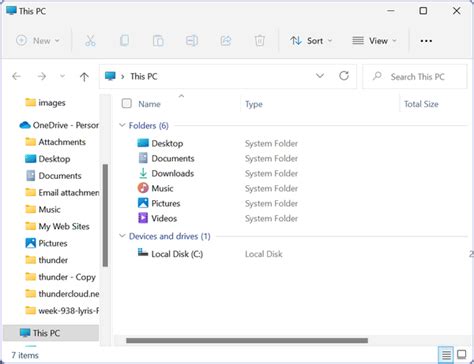Switch to large icons view in status bar
Viewport: 474px width, 364px height.
pyautogui.click(x=462, y=354)
